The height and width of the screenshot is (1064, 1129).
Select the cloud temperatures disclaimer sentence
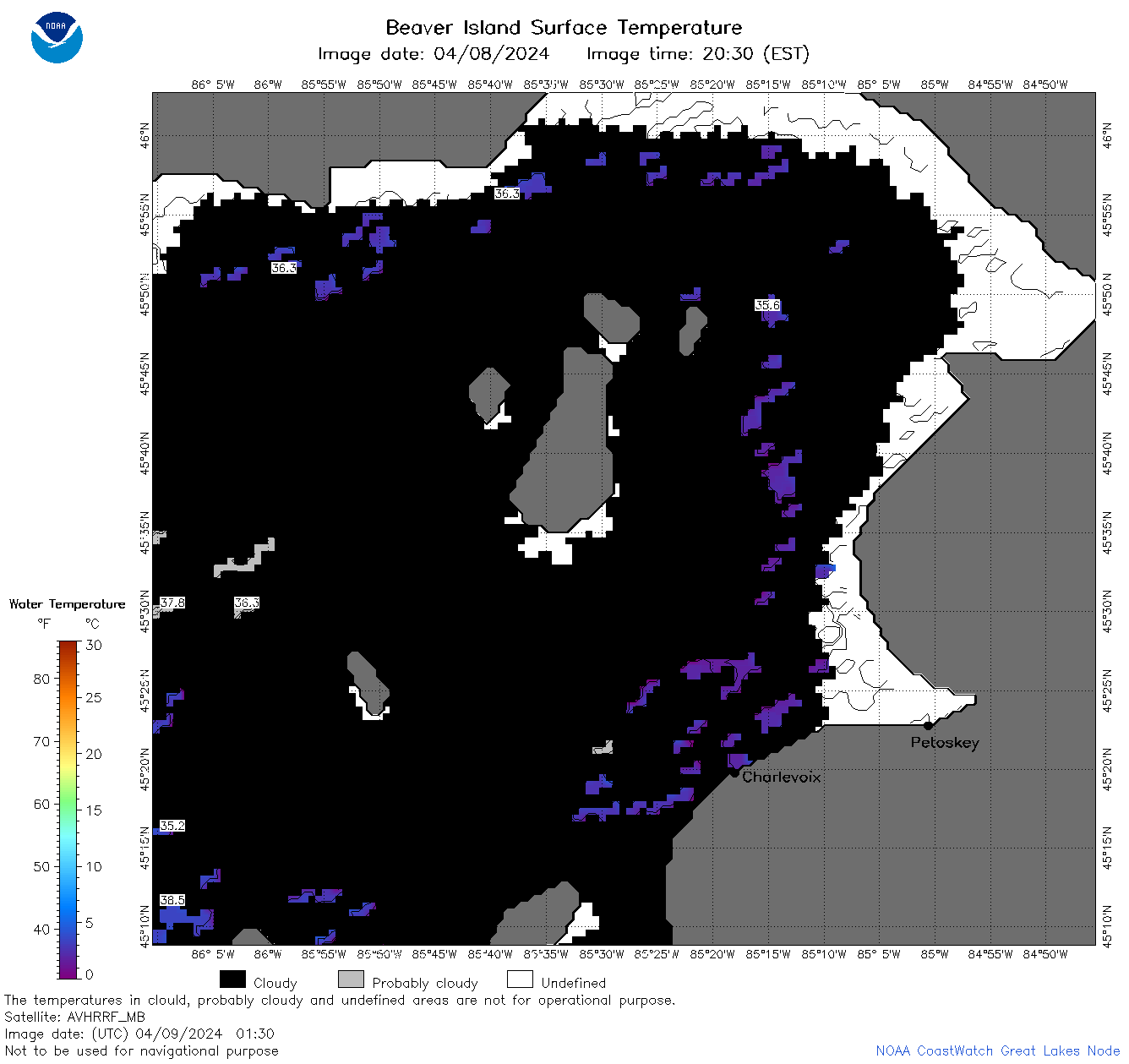(x=340, y=1001)
